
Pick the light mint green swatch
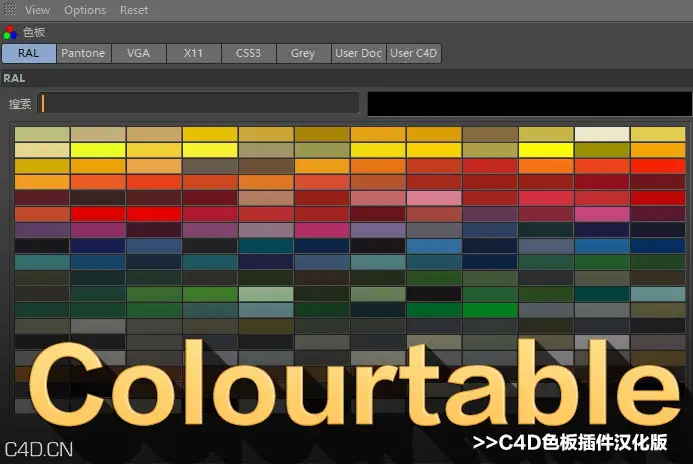tap(266, 294)
